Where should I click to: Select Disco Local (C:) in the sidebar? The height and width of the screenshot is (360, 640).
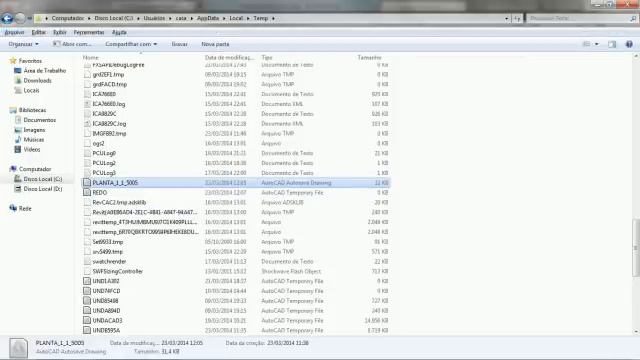point(42,179)
